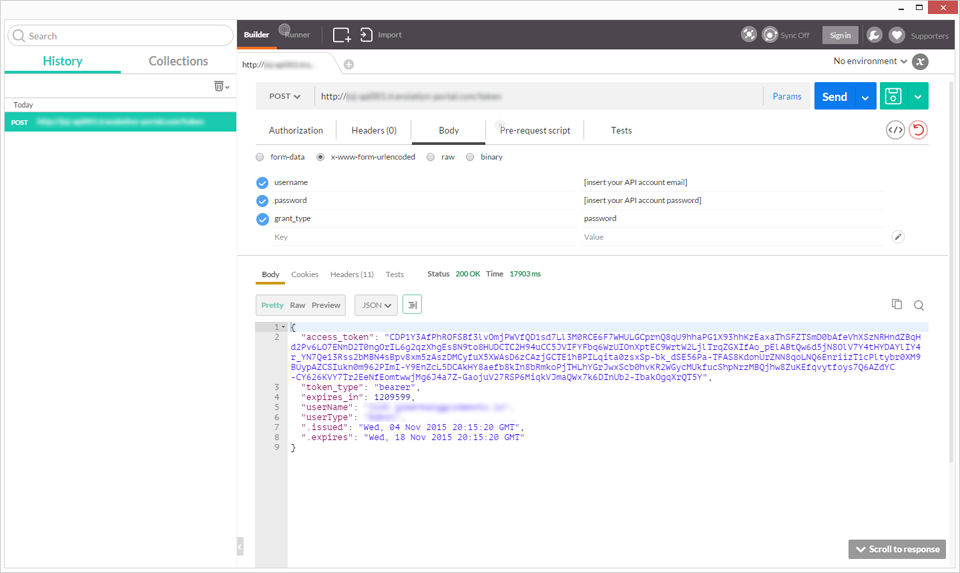Switch to Raw response view
Image resolution: width=960 pixels, height=573 pixels.
tap(298, 305)
